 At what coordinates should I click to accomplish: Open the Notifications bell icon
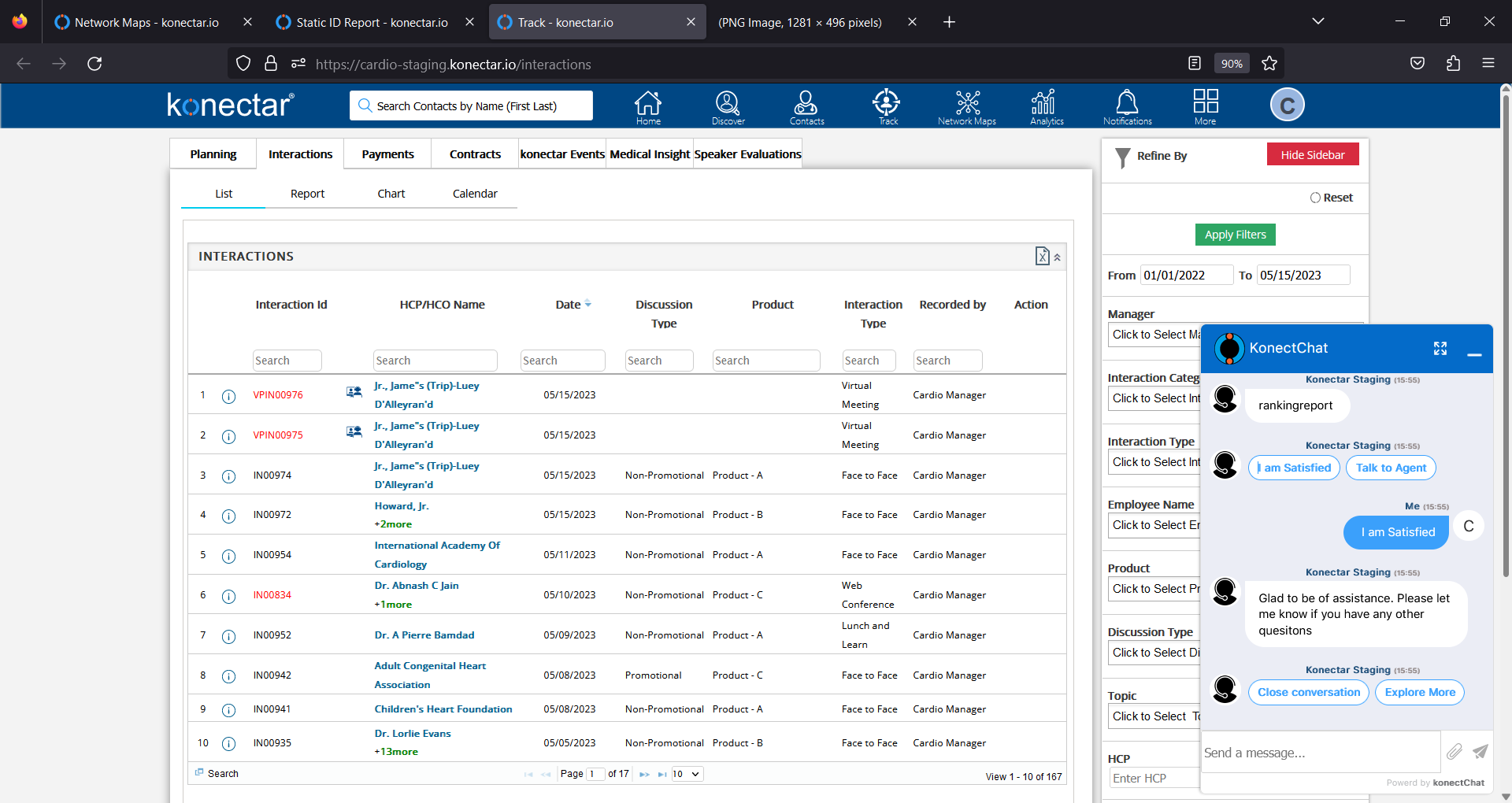pyautogui.click(x=1127, y=107)
